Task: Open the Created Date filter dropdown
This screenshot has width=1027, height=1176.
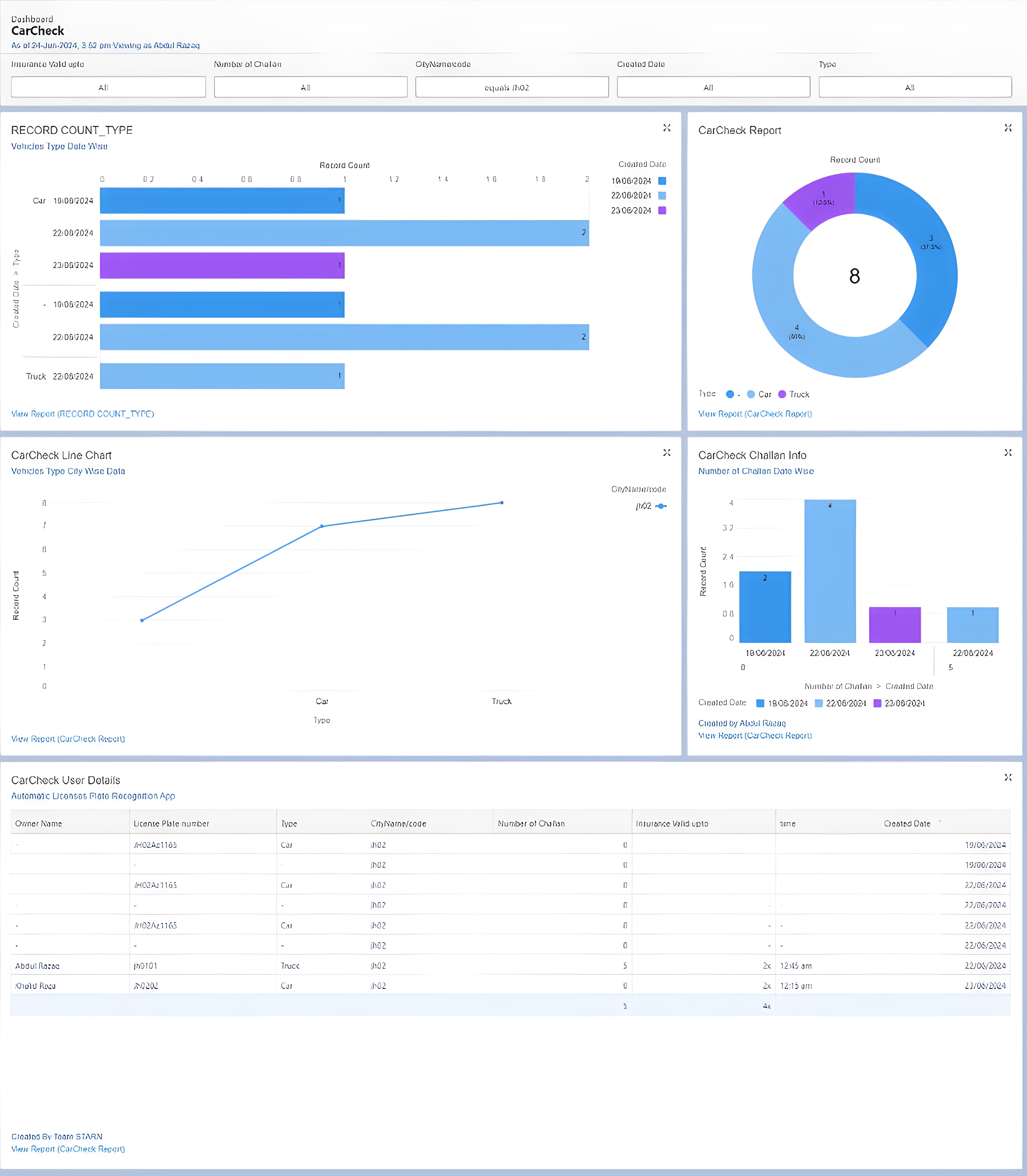Action: (x=713, y=87)
